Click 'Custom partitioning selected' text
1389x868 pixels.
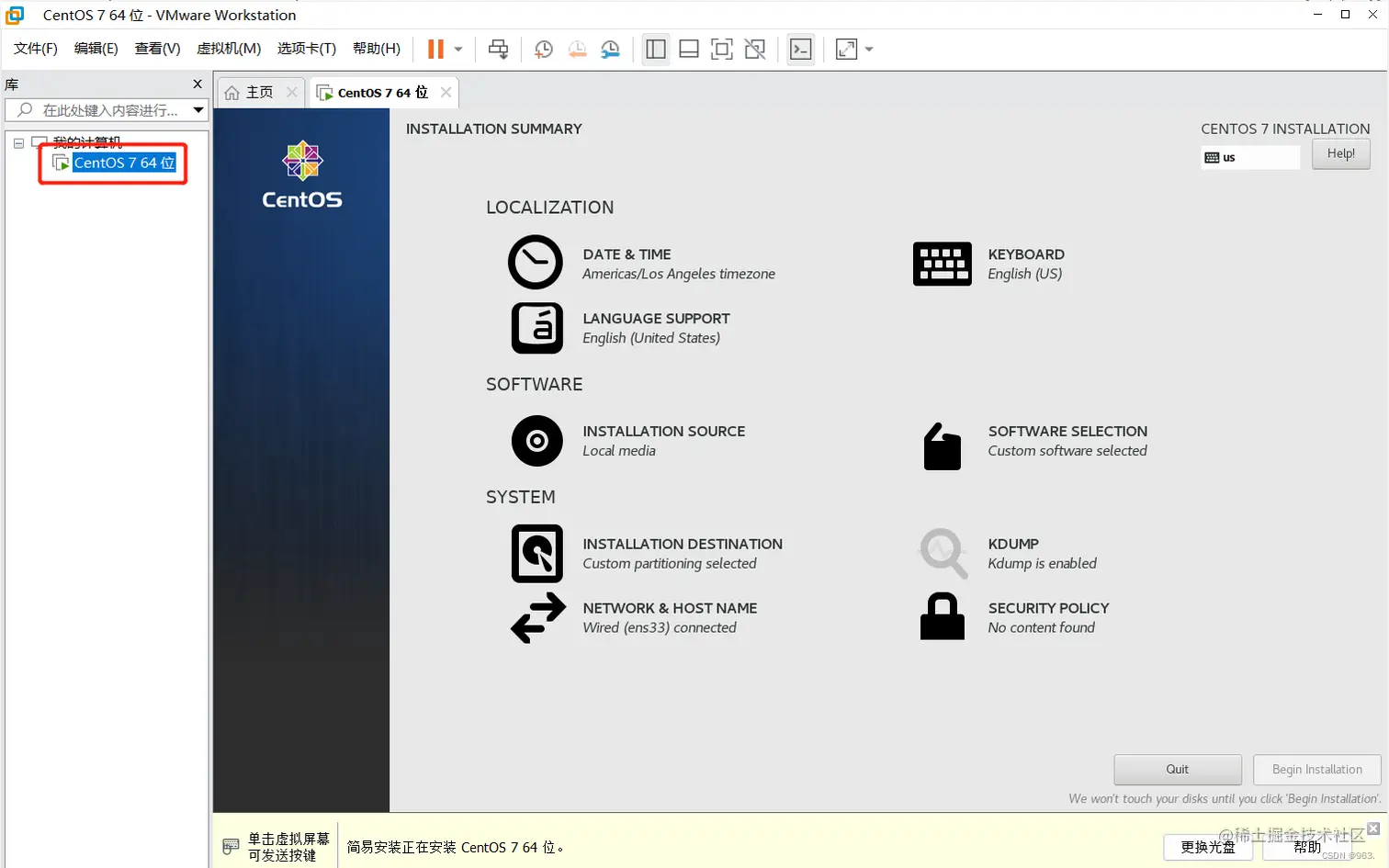(x=670, y=564)
